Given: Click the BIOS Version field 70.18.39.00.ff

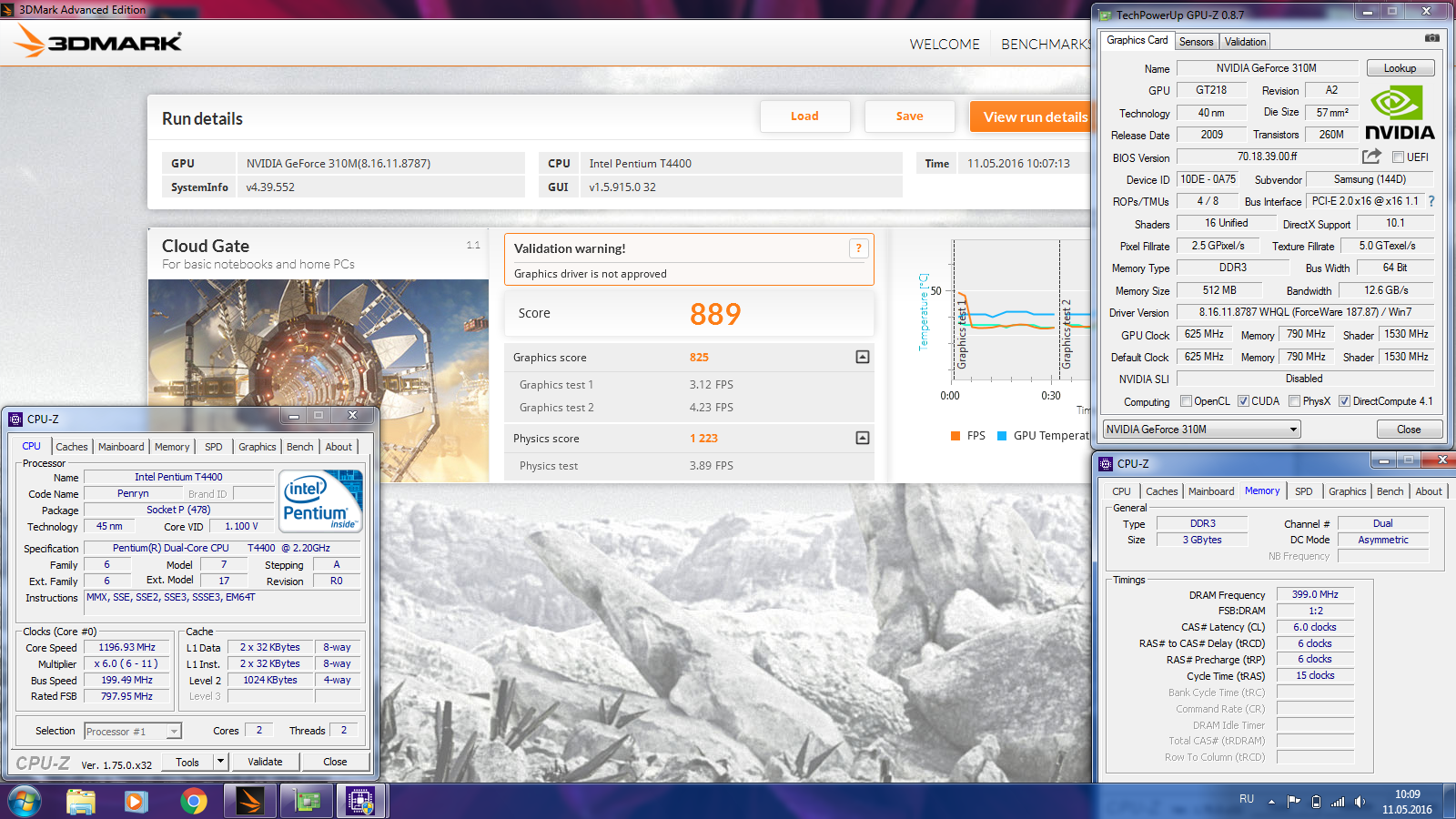Looking at the screenshot, I should (x=1268, y=157).
